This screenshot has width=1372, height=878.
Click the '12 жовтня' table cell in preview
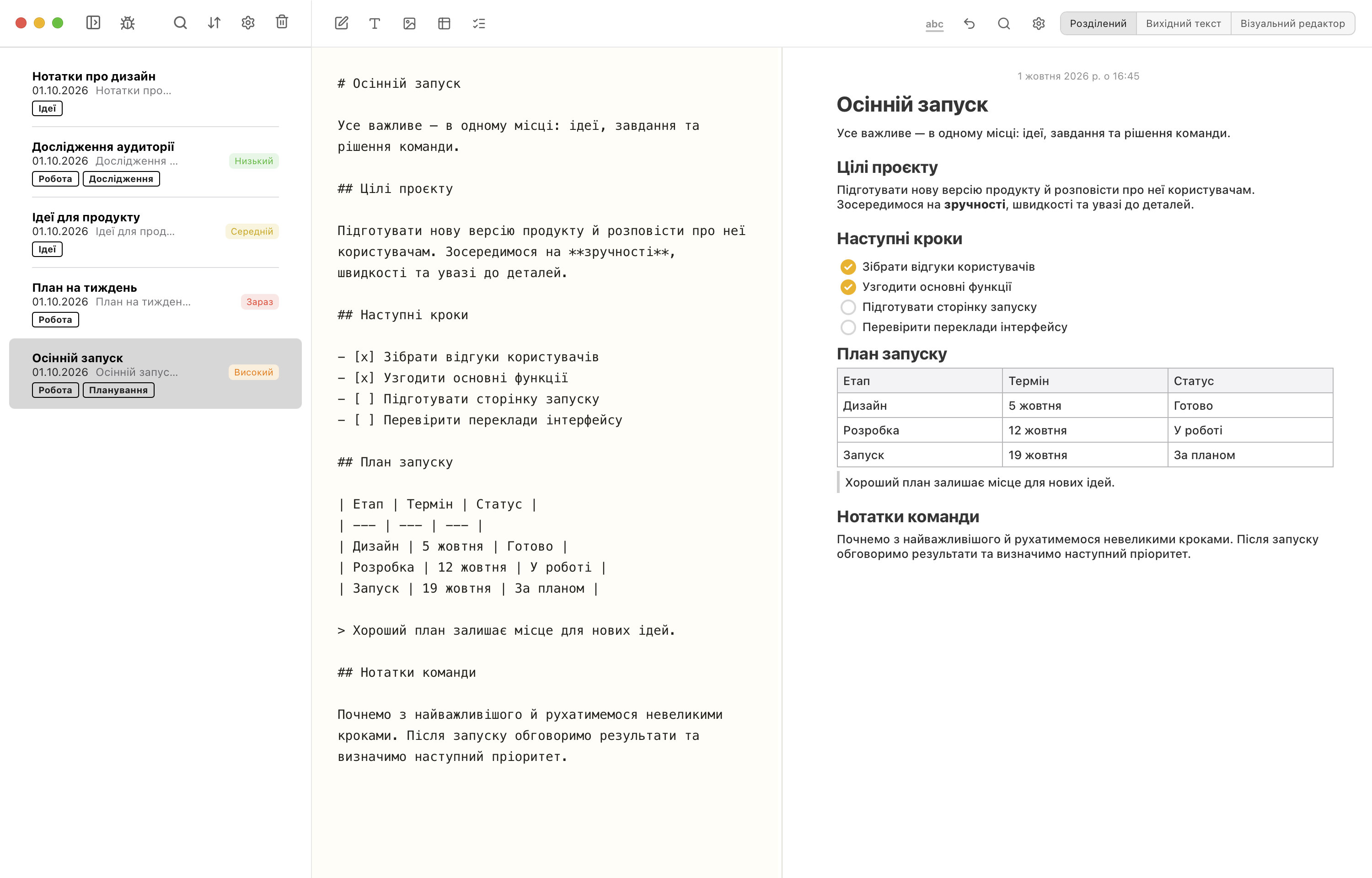coord(1085,430)
